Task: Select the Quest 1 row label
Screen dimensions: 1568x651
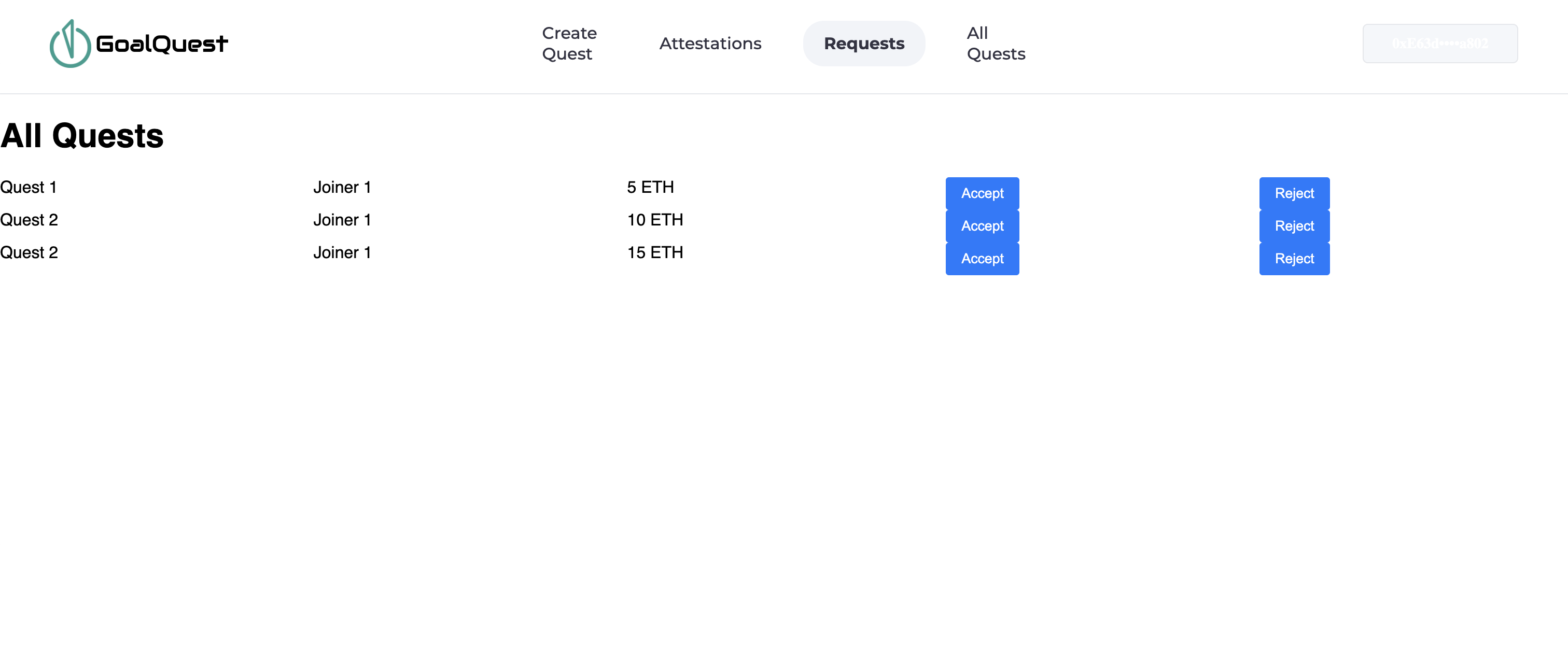Action: pyautogui.click(x=28, y=188)
